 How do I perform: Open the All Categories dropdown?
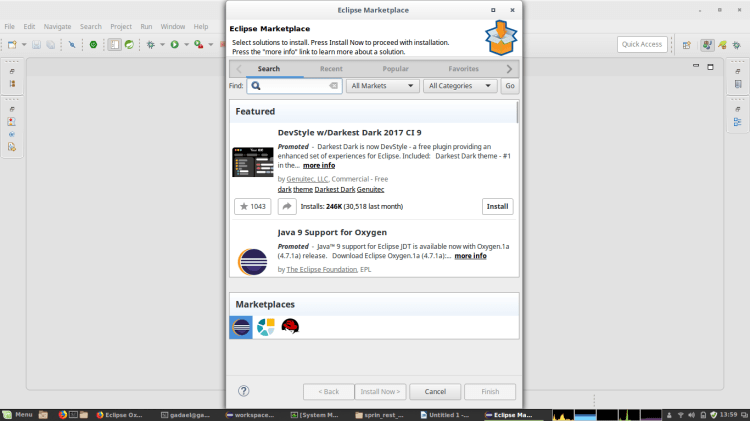[460, 86]
